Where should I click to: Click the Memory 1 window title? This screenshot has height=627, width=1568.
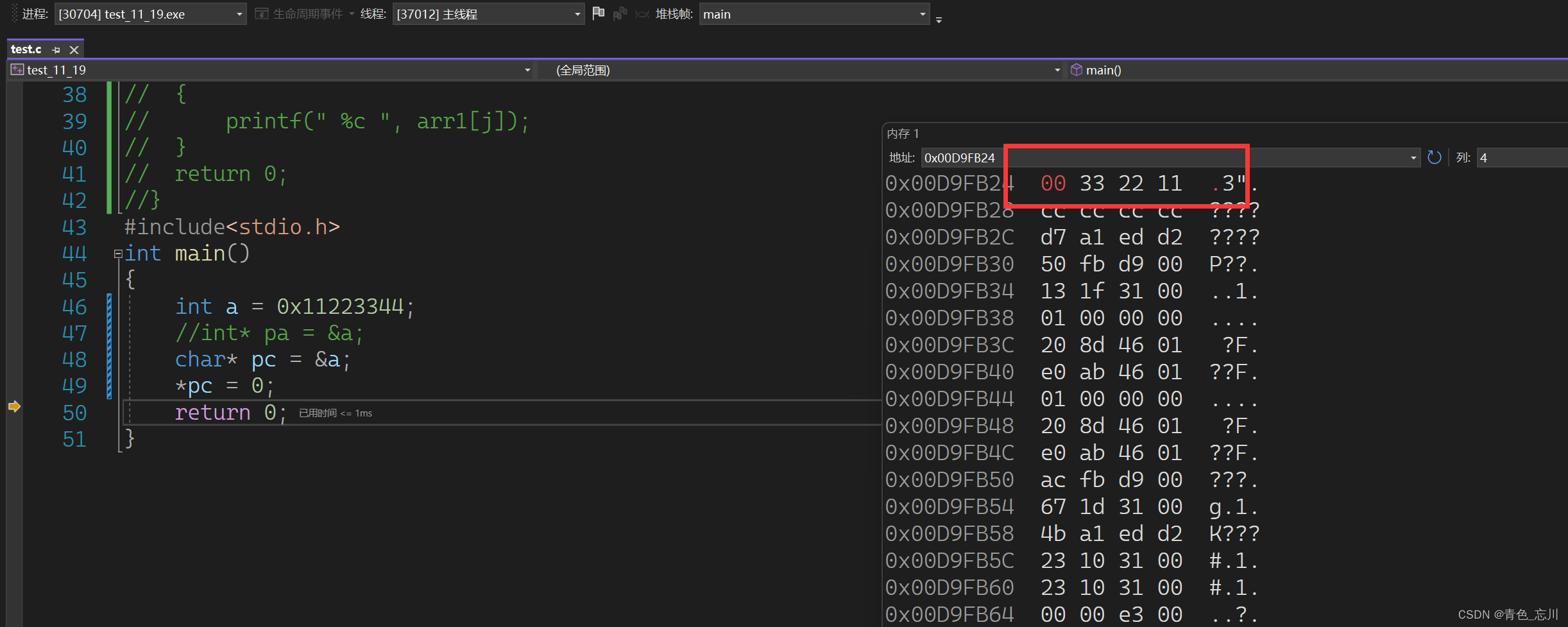tap(903, 133)
